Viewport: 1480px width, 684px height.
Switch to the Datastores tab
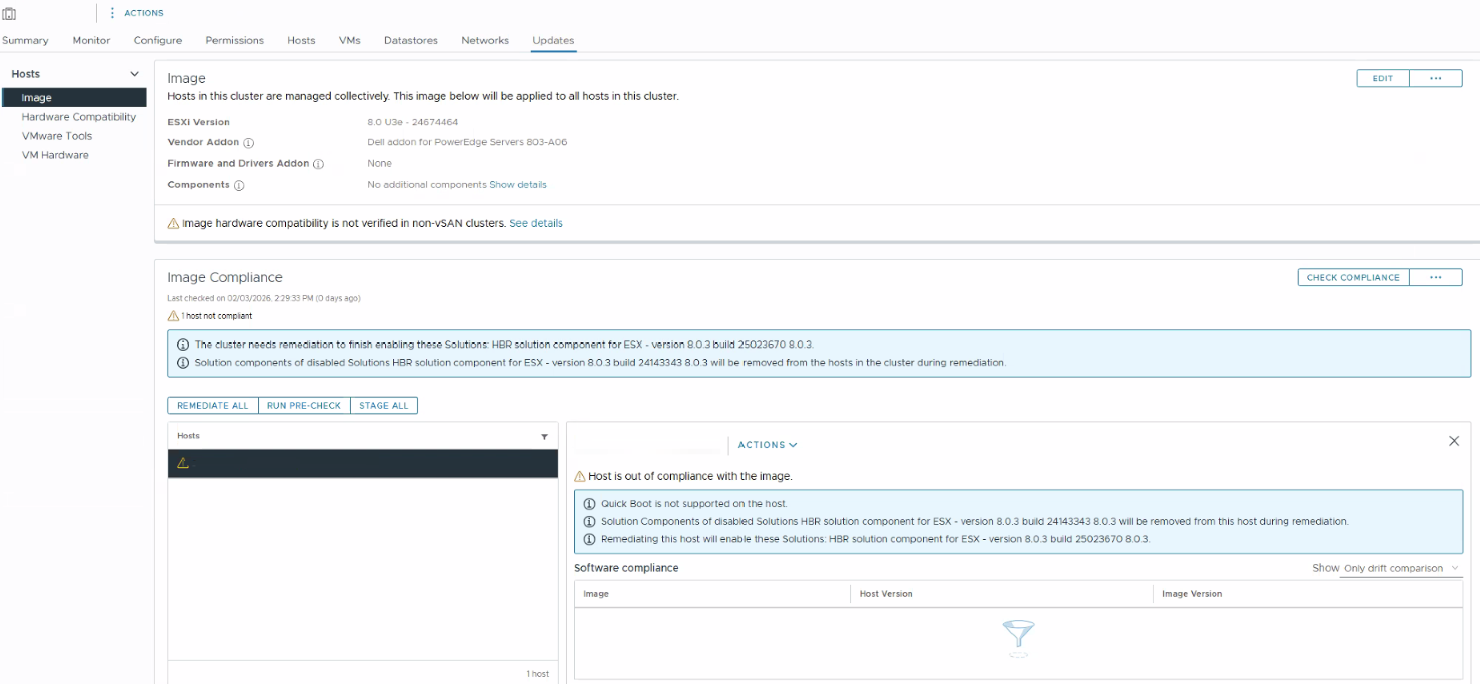[x=411, y=40]
